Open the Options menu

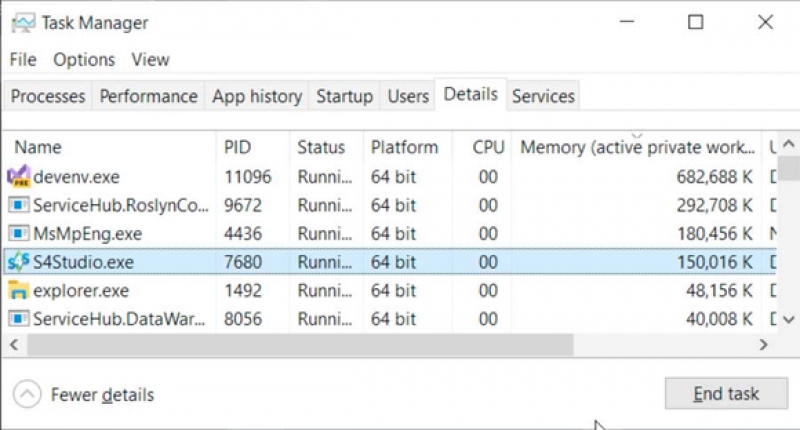pos(84,60)
